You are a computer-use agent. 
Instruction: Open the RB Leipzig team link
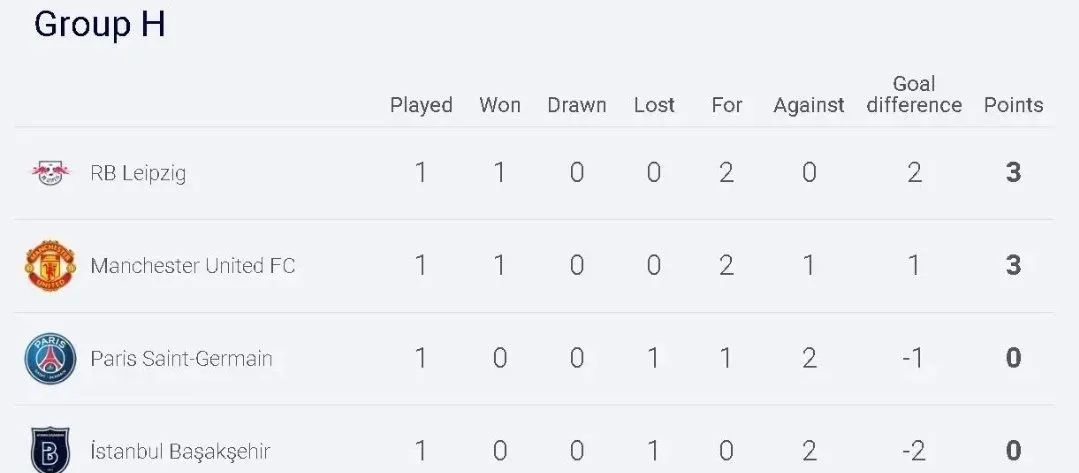point(138,173)
